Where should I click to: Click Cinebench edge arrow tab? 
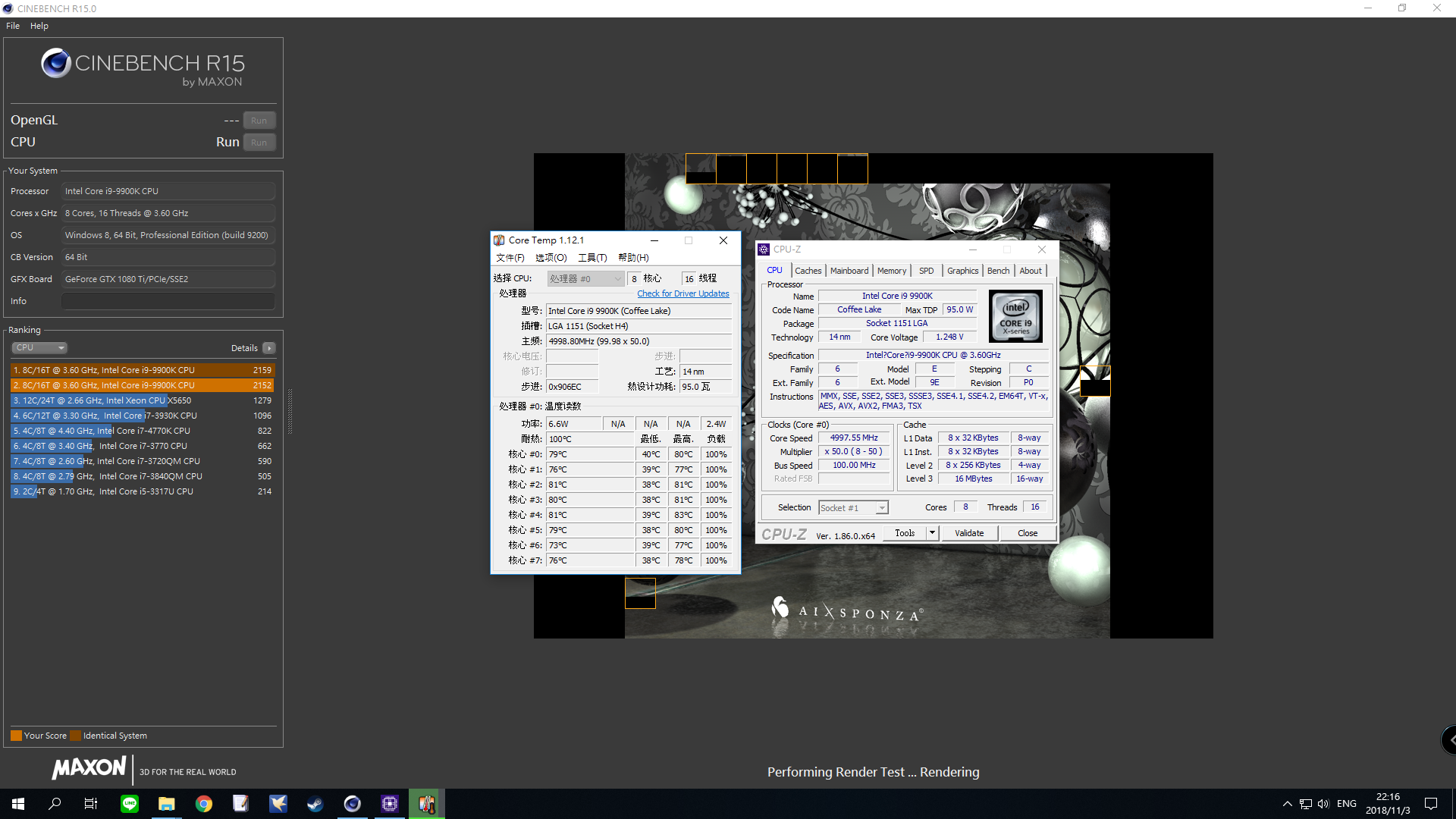[x=1449, y=740]
